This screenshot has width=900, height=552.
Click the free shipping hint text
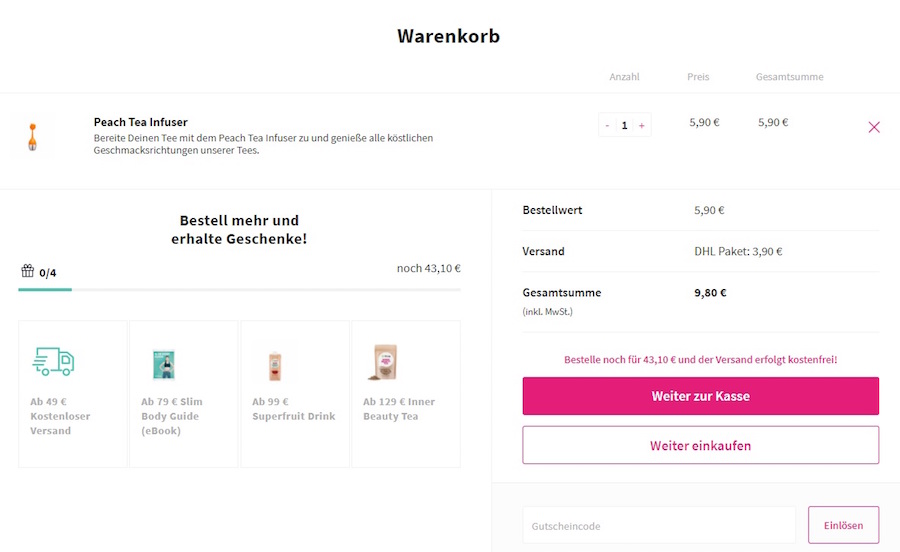click(700, 359)
